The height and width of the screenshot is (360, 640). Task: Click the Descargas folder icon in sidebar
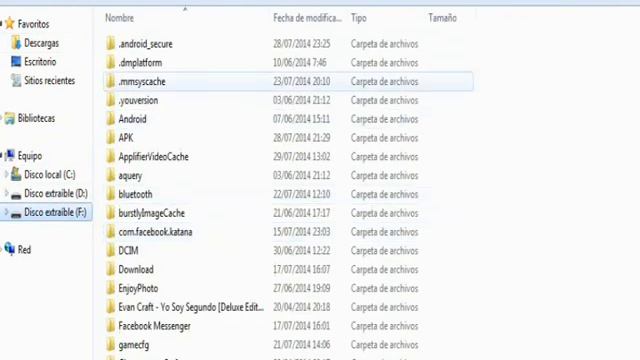pos(16,42)
